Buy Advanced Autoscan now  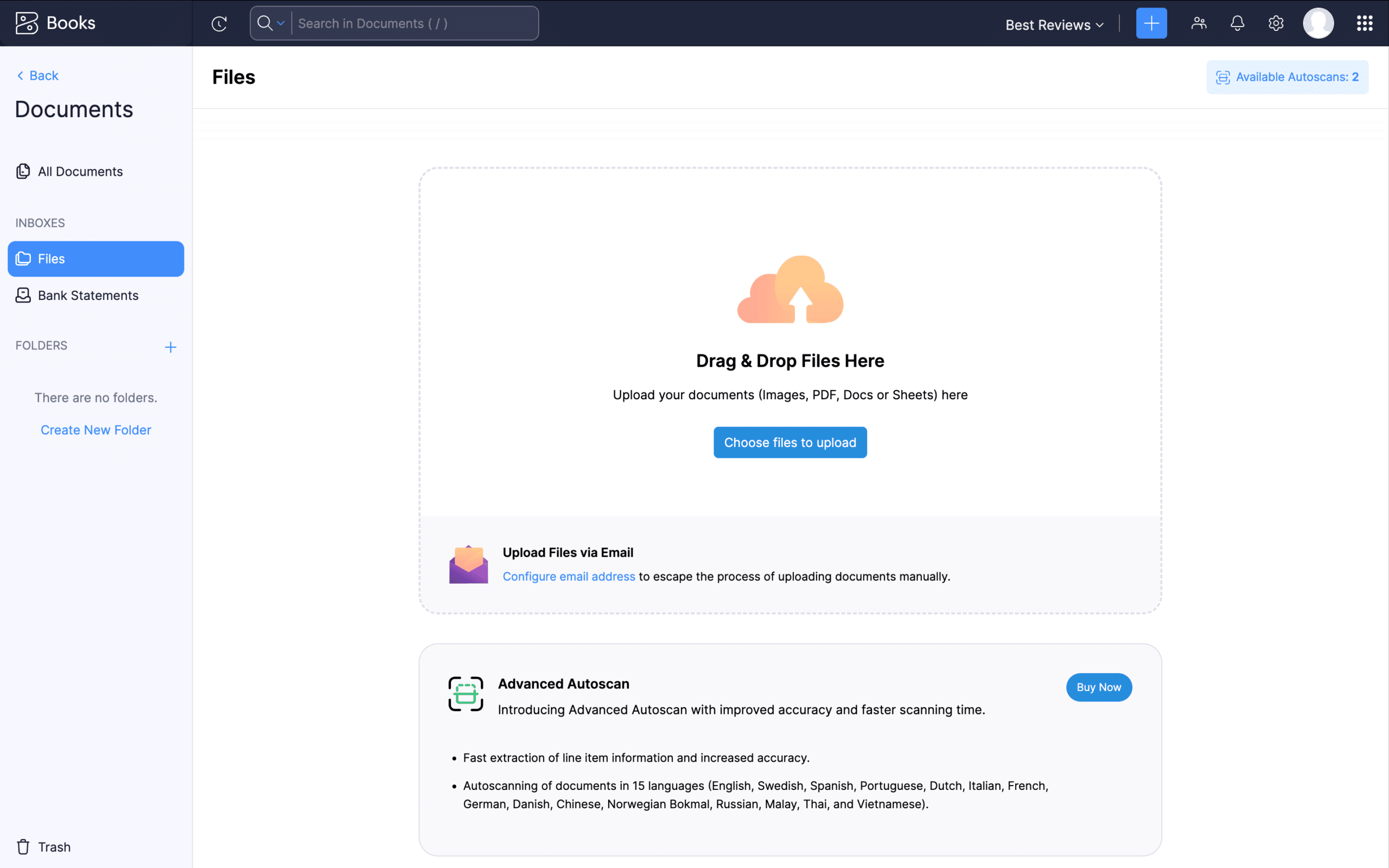tap(1098, 687)
